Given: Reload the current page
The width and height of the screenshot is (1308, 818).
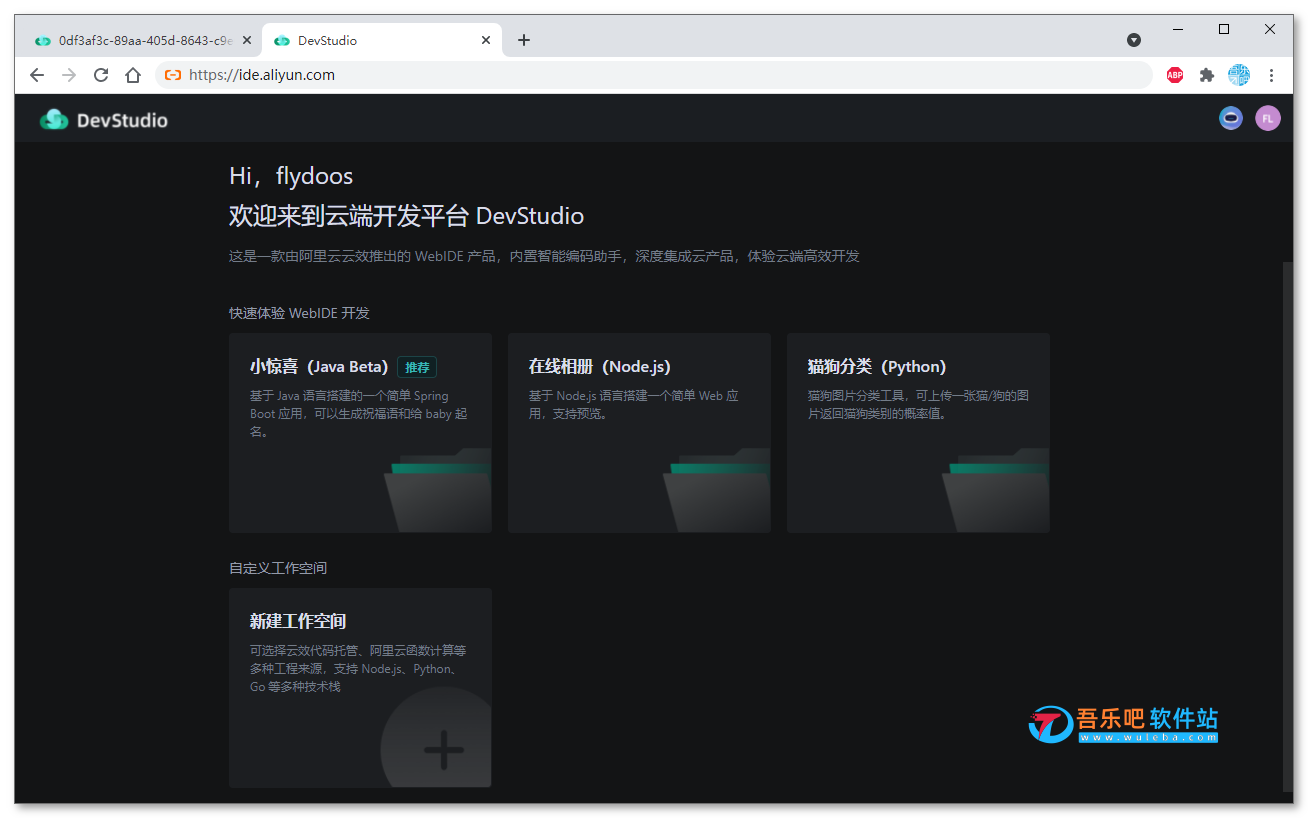Looking at the screenshot, I should pyautogui.click(x=101, y=75).
